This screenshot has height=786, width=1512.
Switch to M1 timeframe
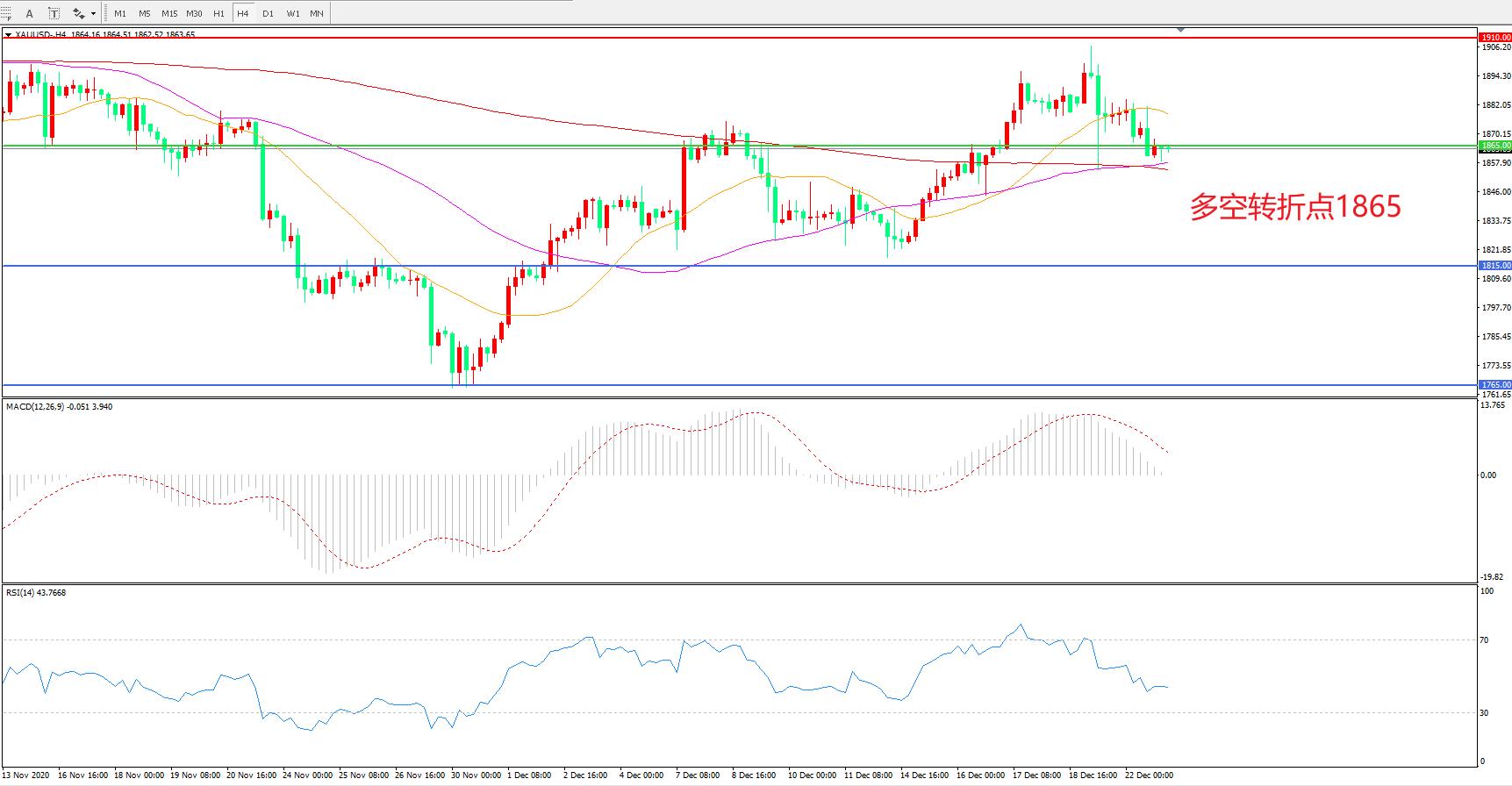[120, 13]
